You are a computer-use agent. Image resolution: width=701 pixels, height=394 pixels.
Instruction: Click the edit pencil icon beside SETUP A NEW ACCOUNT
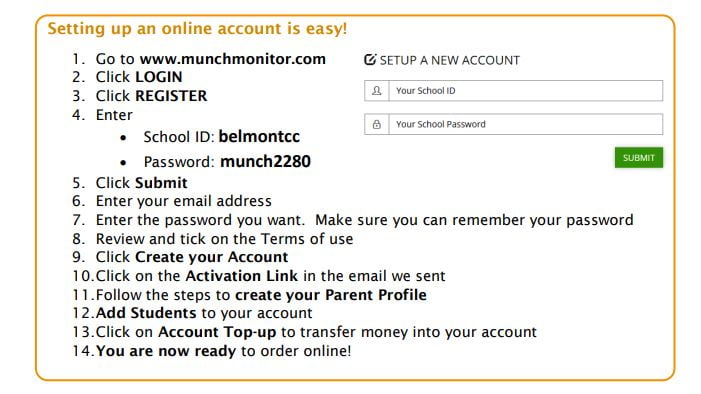(370, 59)
